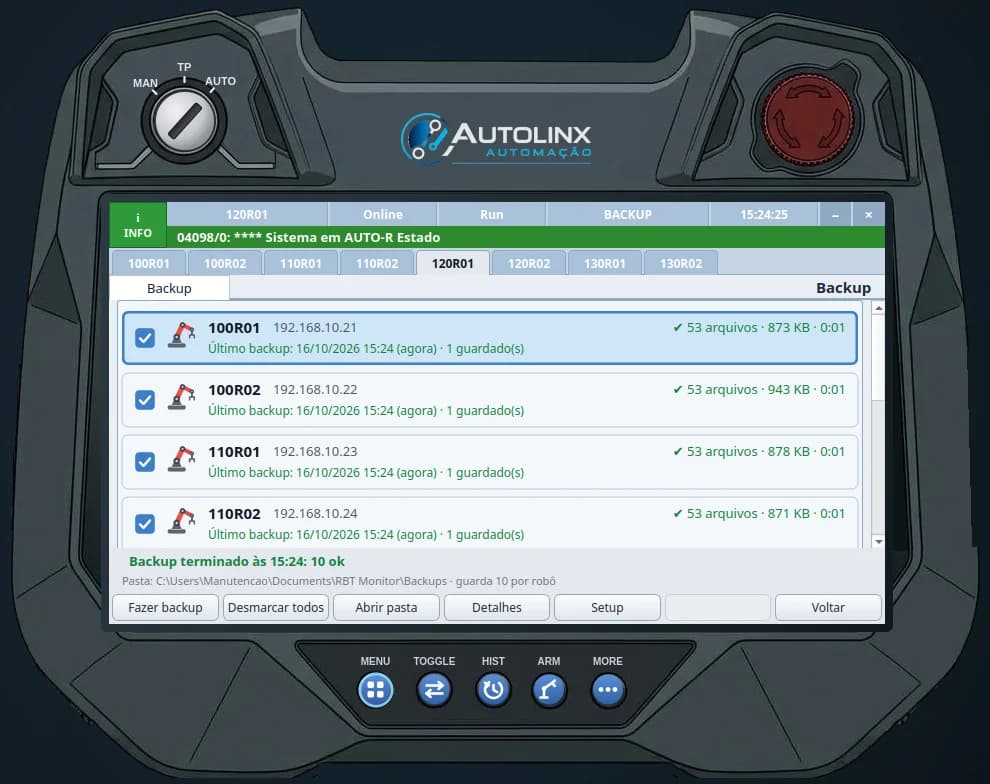Image resolution: width=990 pixels, height=784 pixels.
Task: Click the robot icon for 100R01
Action: click(x=182, y=335)
